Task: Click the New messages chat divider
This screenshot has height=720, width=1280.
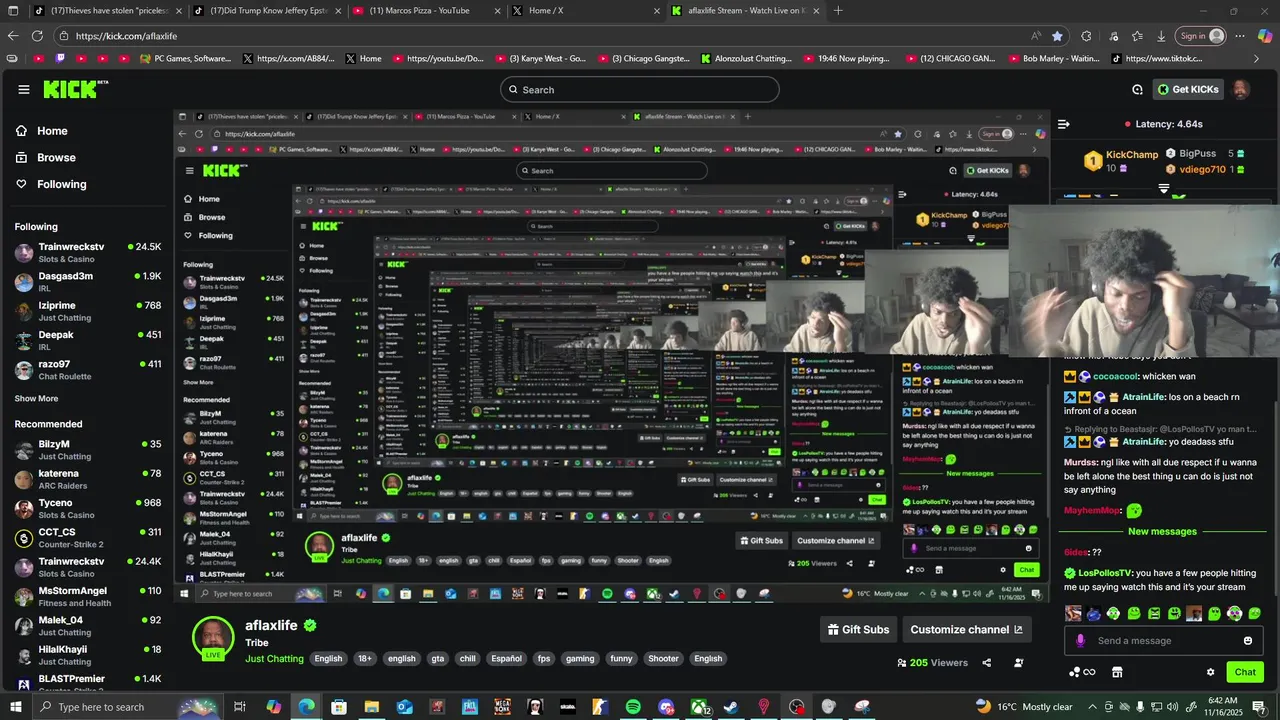Action: tap(1162, 532)
